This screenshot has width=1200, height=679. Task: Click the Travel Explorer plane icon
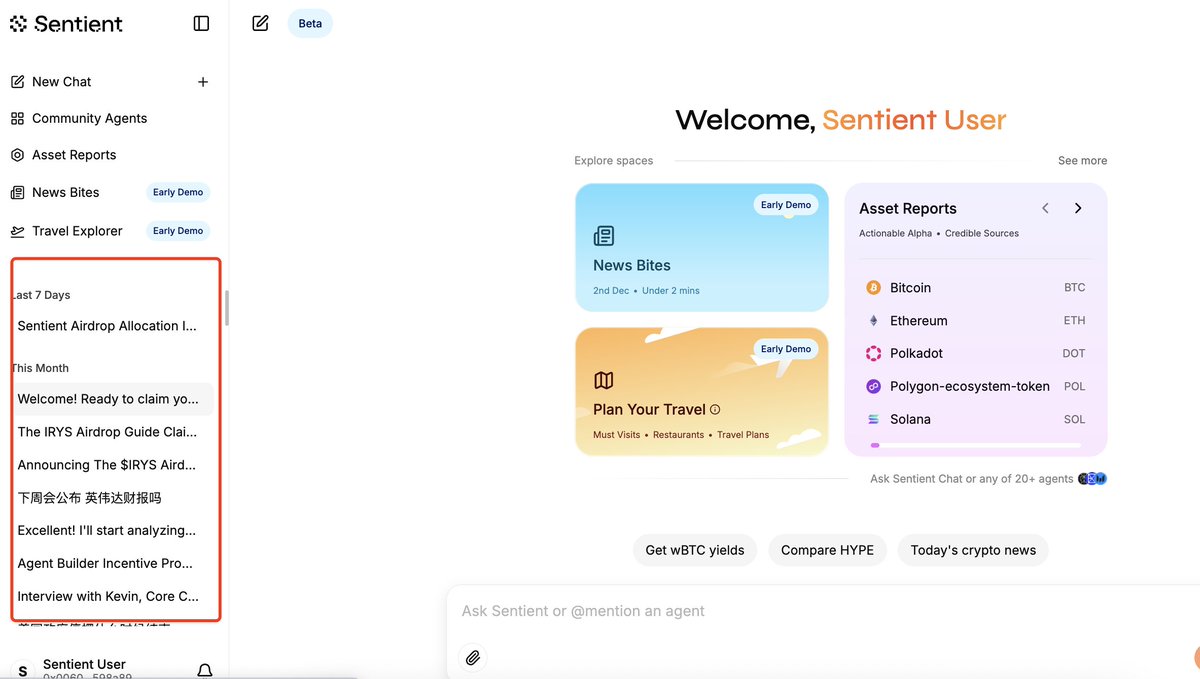point(17,231)
